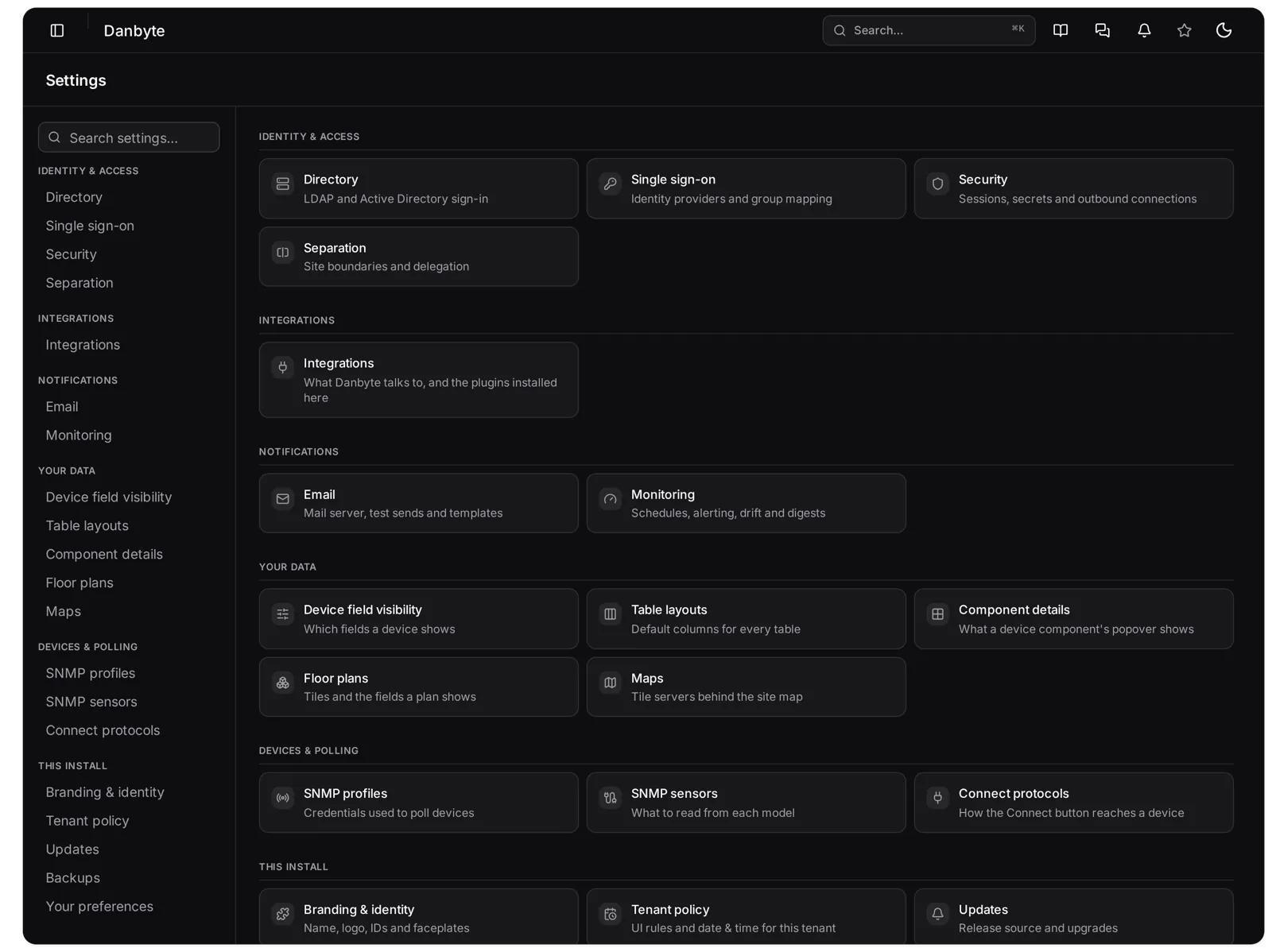Open 'Release source and upgrades' card

[1073, 917]
